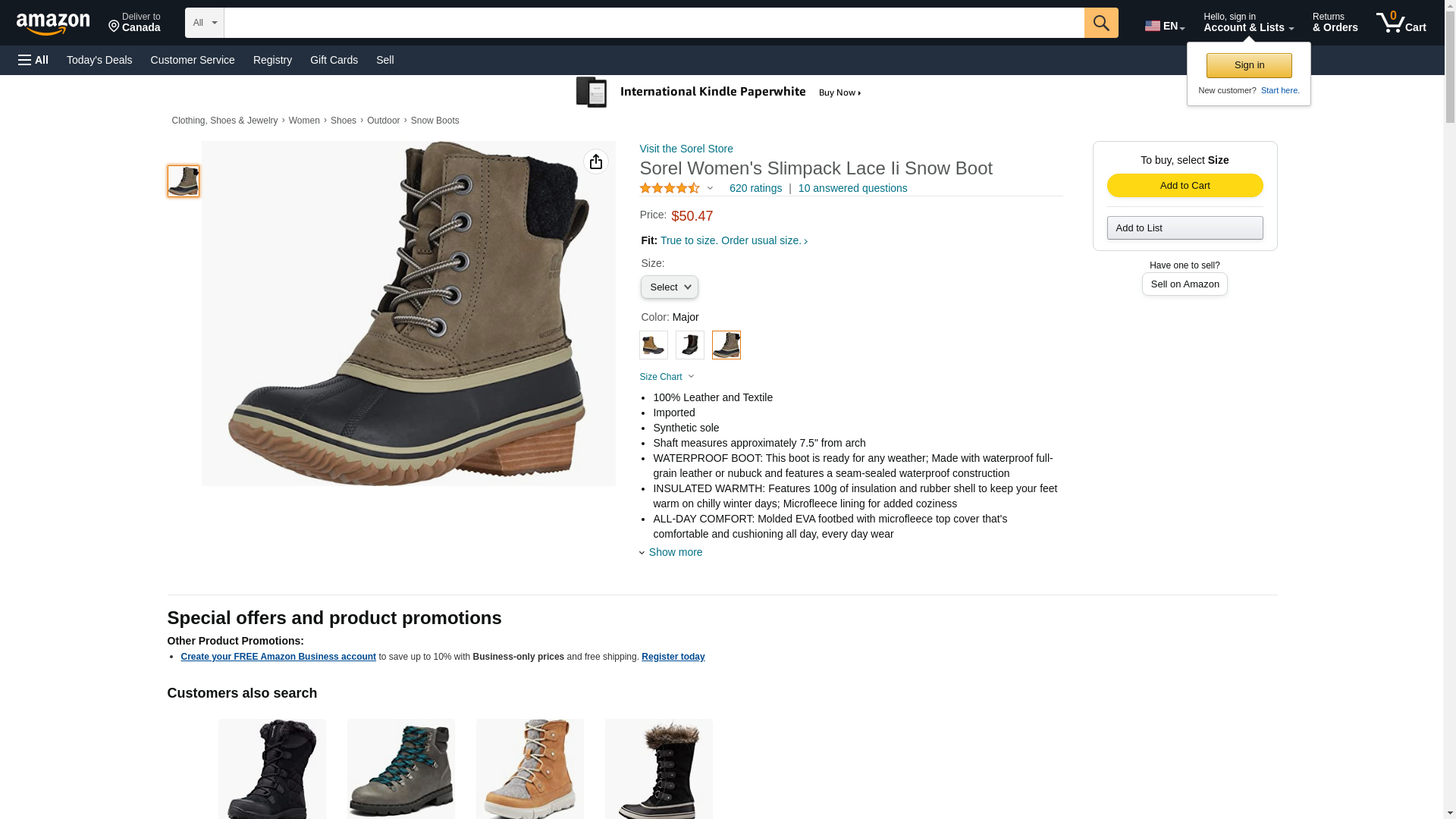Screen dimensions: 1456x819
Task: Click the share icon on product image
Action: pyautogui.click(x=596, y=162)
